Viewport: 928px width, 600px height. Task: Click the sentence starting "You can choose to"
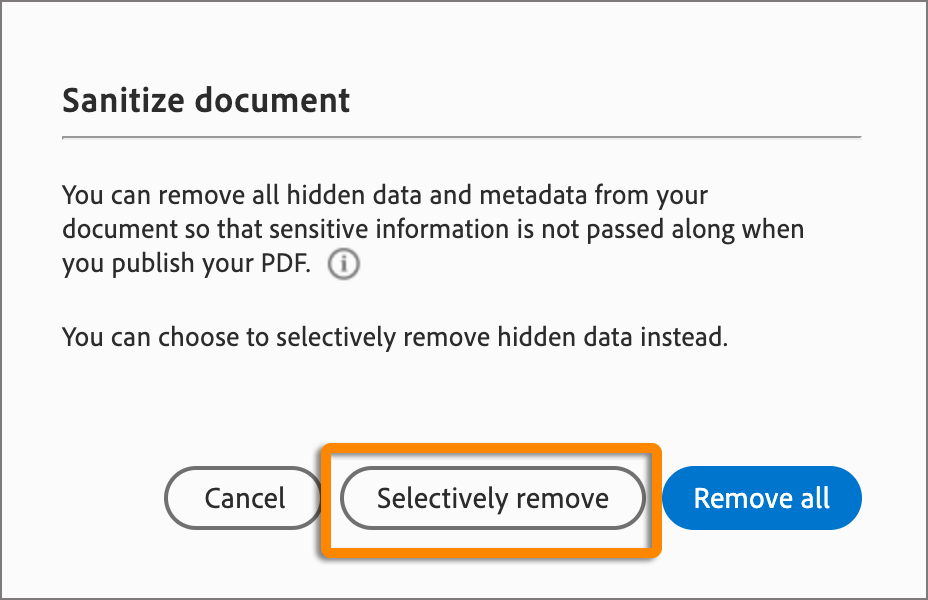pyautogui.click(x=394, y=337)
